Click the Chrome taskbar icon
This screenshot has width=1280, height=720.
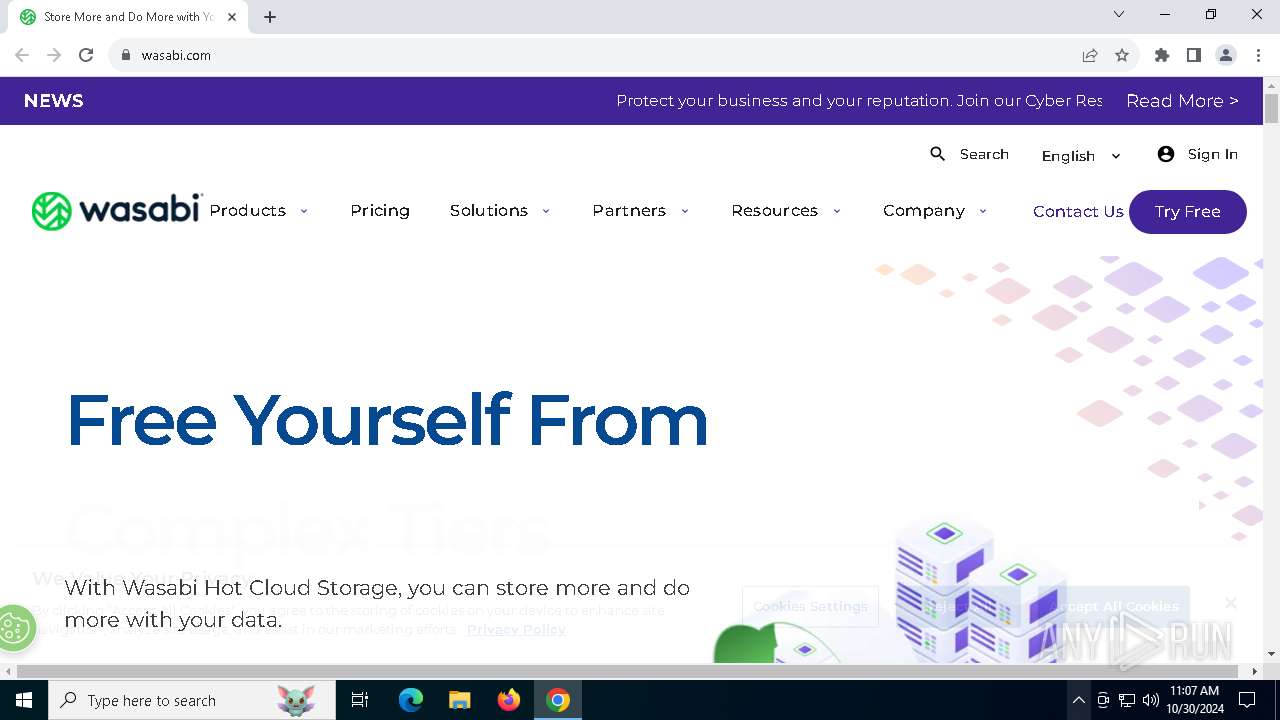558,700
